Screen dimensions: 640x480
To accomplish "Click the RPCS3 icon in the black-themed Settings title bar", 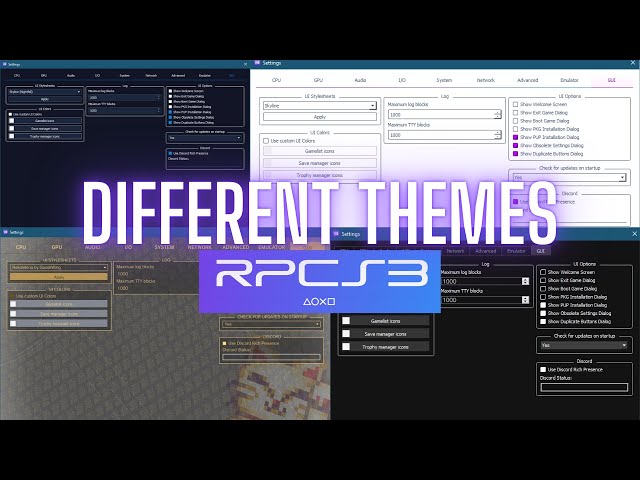I will (336, 234).
